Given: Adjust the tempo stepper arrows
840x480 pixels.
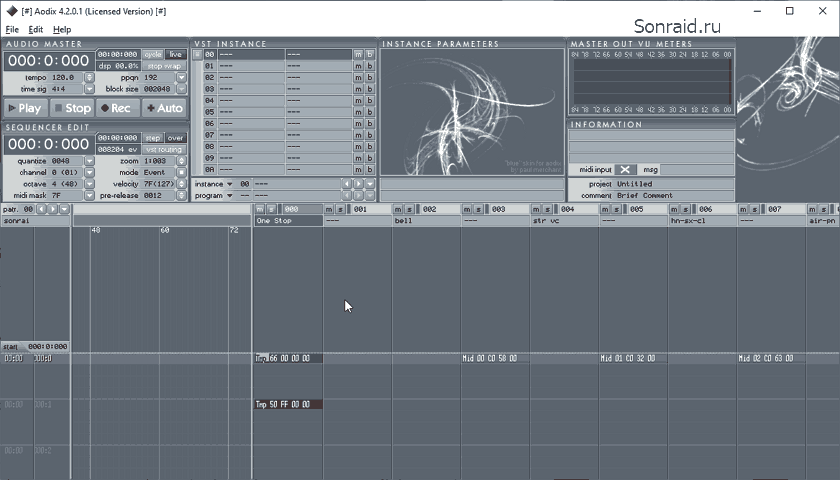Looking at the screenshot, I should 89,78.
